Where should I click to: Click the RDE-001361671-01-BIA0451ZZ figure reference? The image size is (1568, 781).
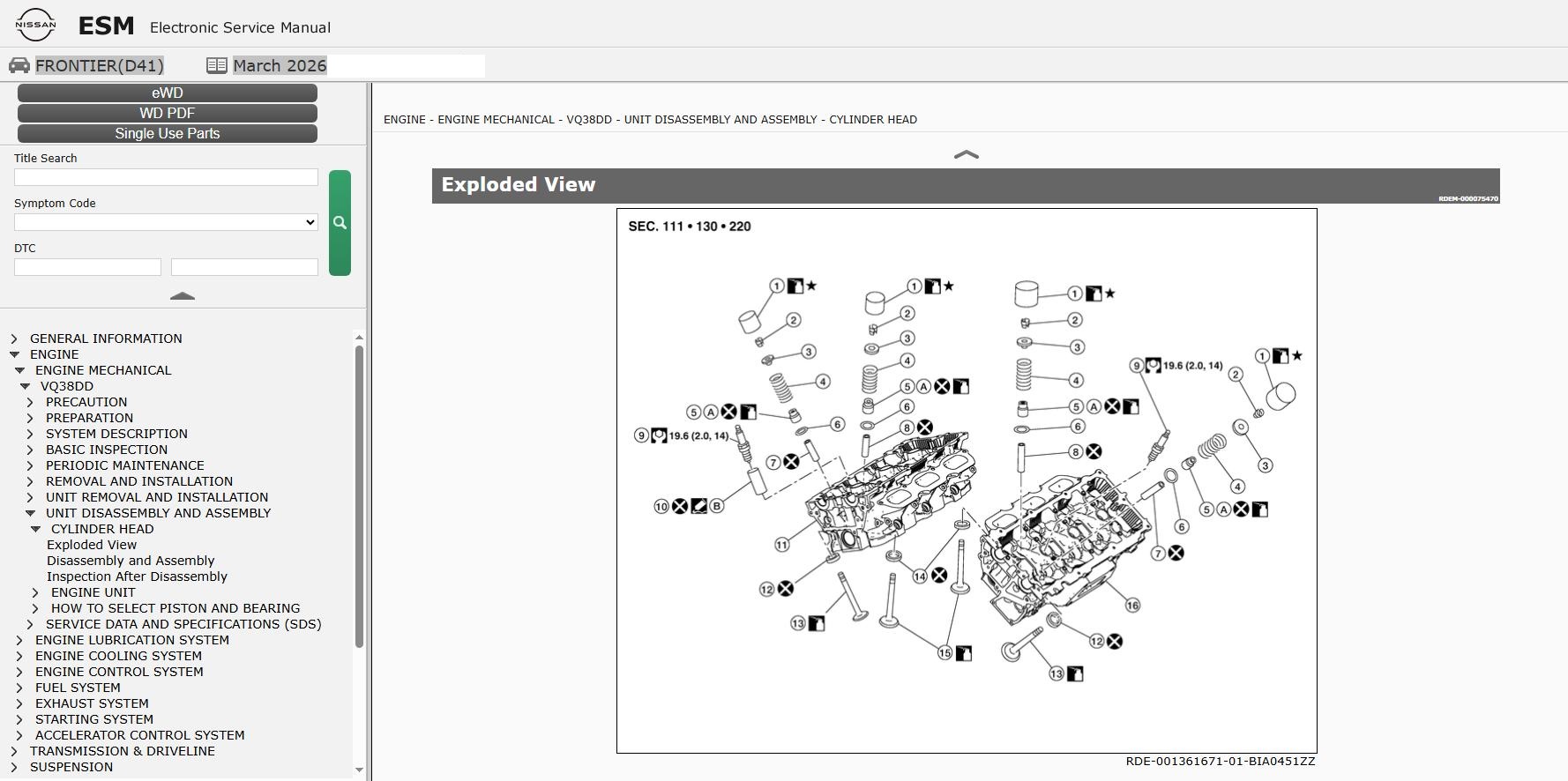click(x=1221, y=761)
